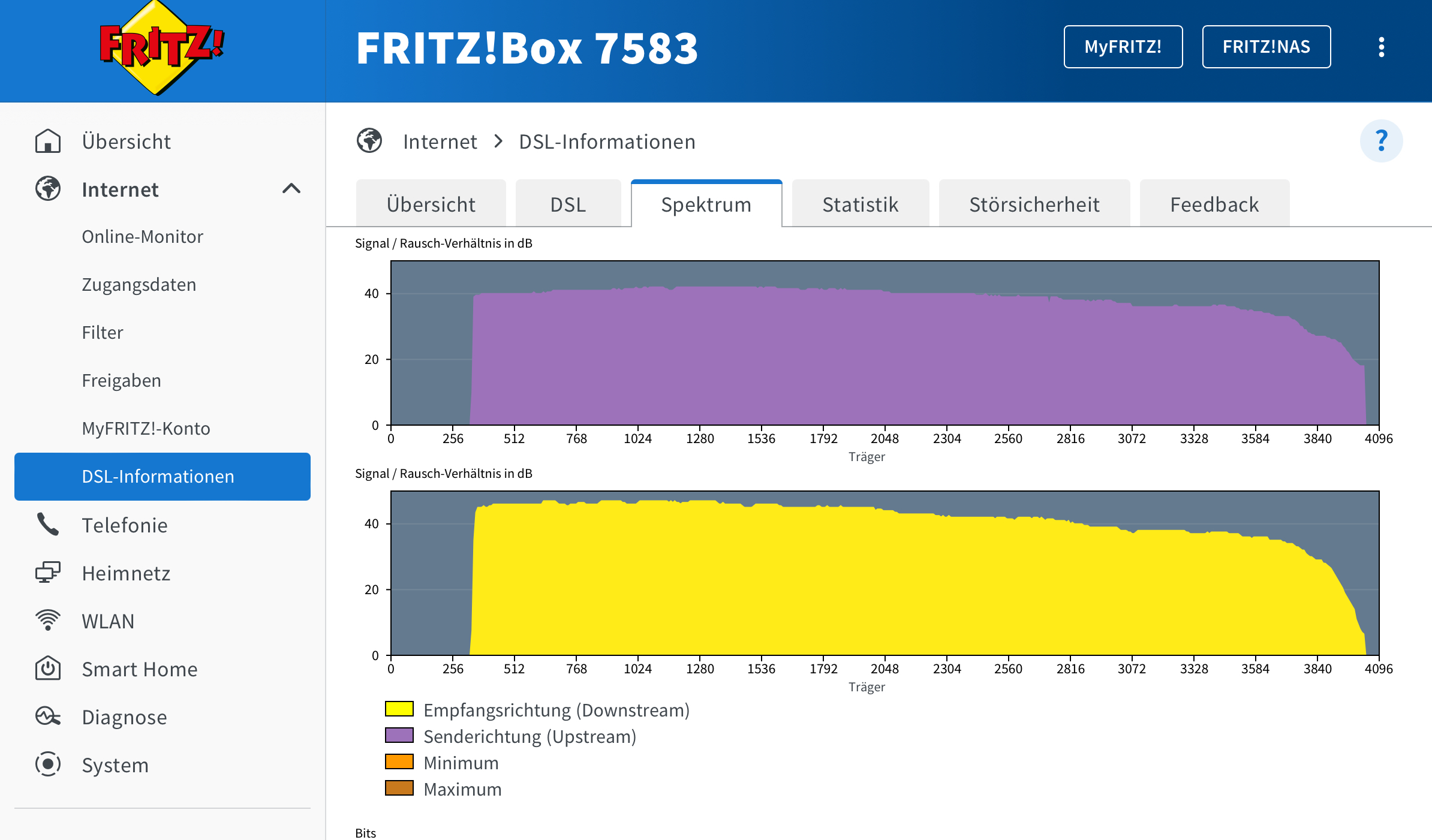
Task: Open Online-Monitor in sidebar
Action: [x=143, y=237]
